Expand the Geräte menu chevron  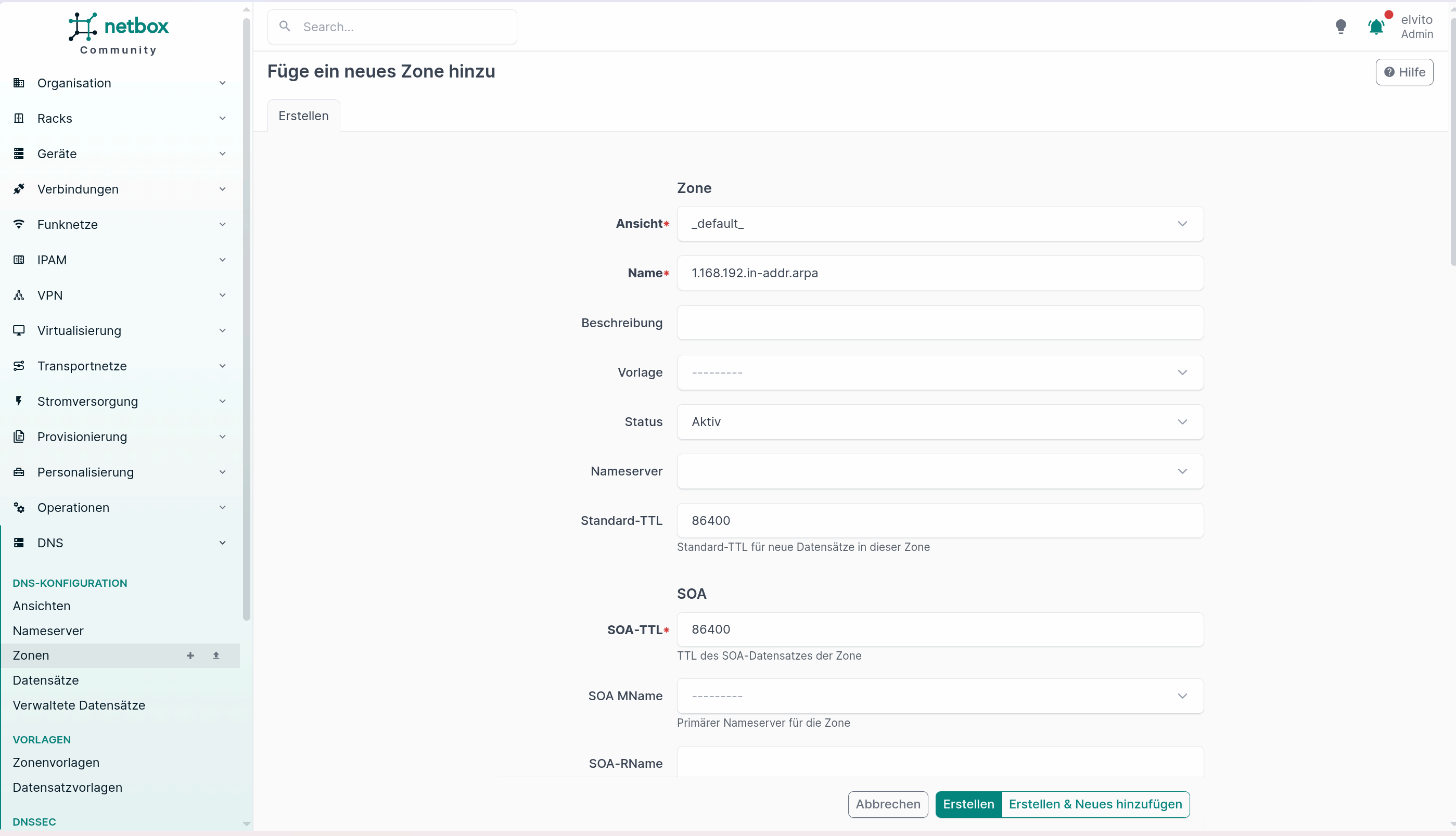point(222,154)
